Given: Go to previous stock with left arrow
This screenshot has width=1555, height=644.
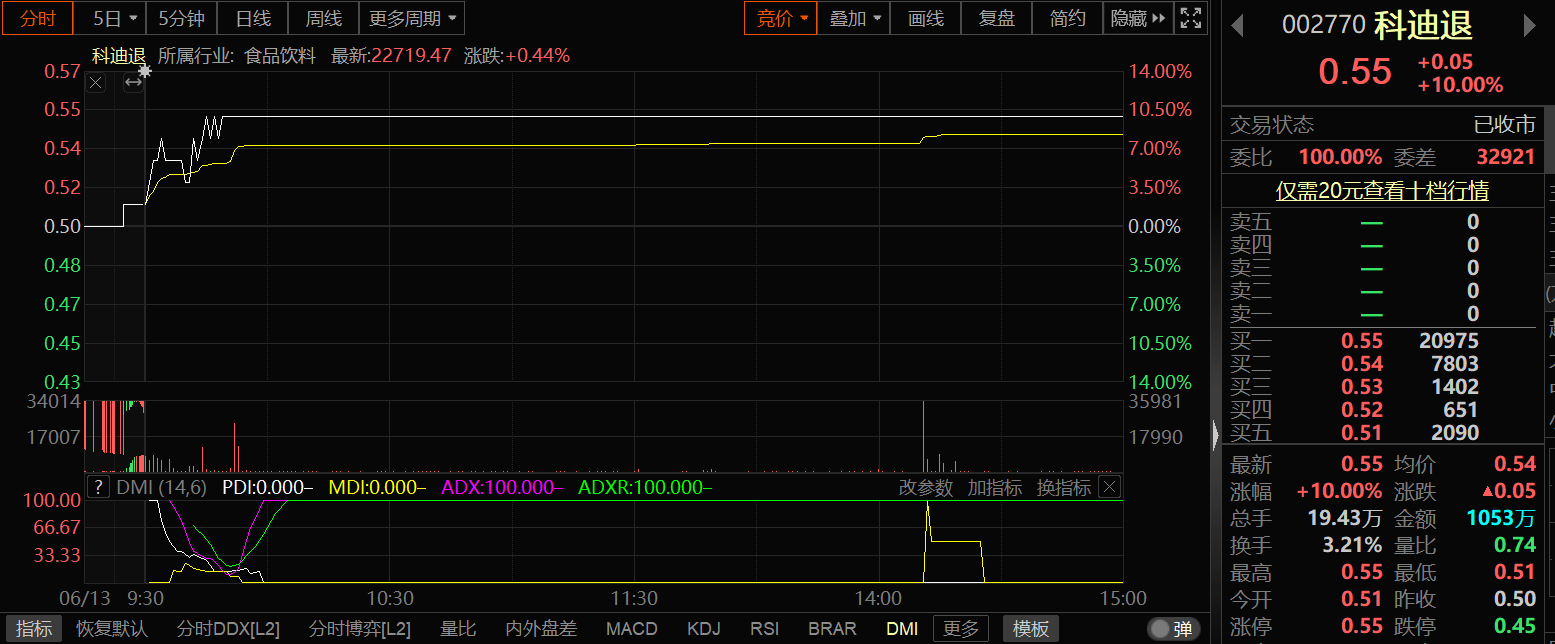Looking at the screenshot, I should pos(1236,26).
